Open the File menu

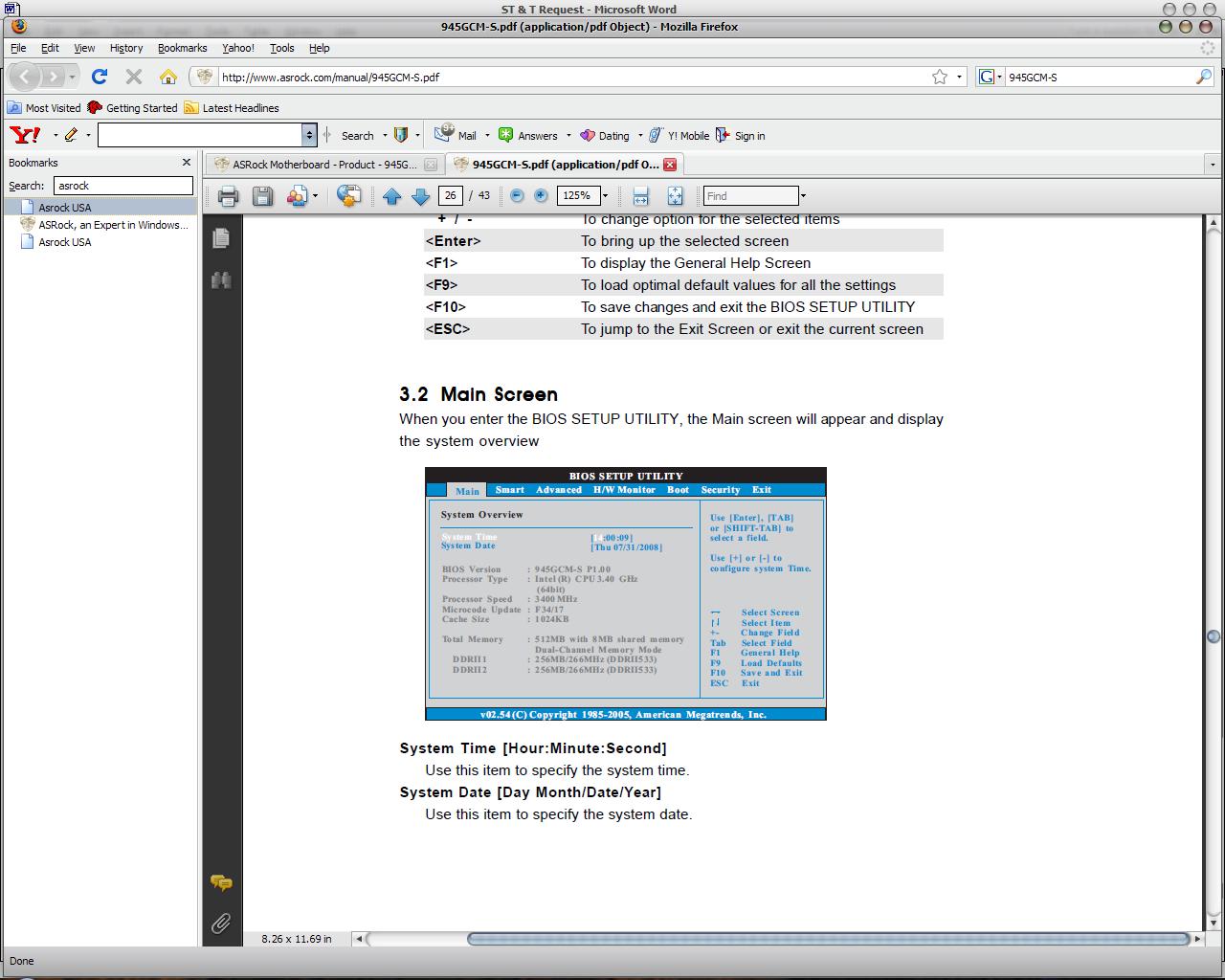point(18,48)
